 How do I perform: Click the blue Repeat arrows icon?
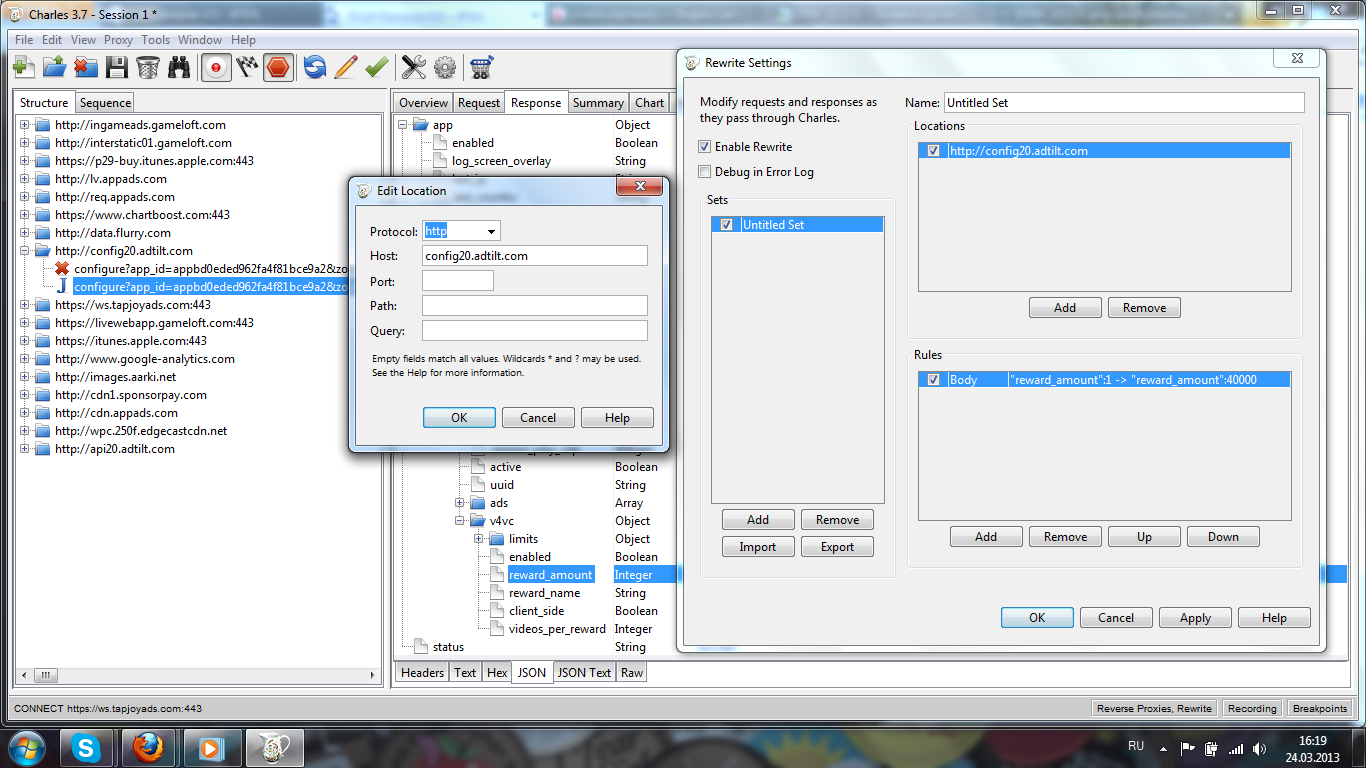[x=315, y=67]
